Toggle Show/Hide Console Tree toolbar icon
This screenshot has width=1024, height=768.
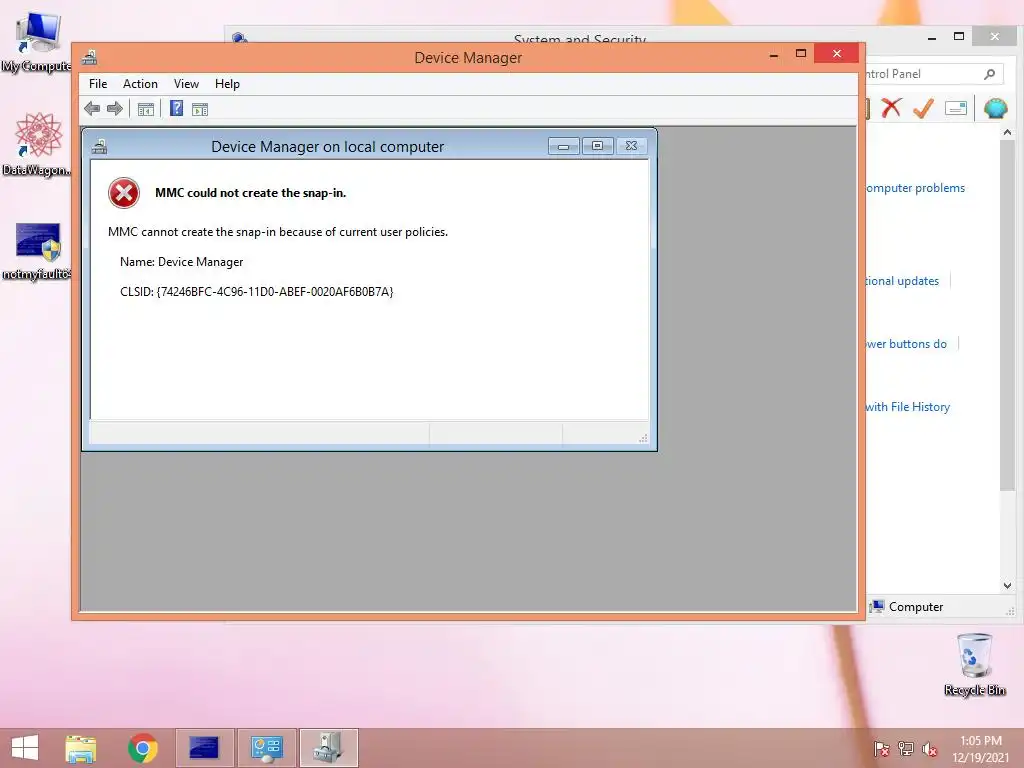[146, 109]
